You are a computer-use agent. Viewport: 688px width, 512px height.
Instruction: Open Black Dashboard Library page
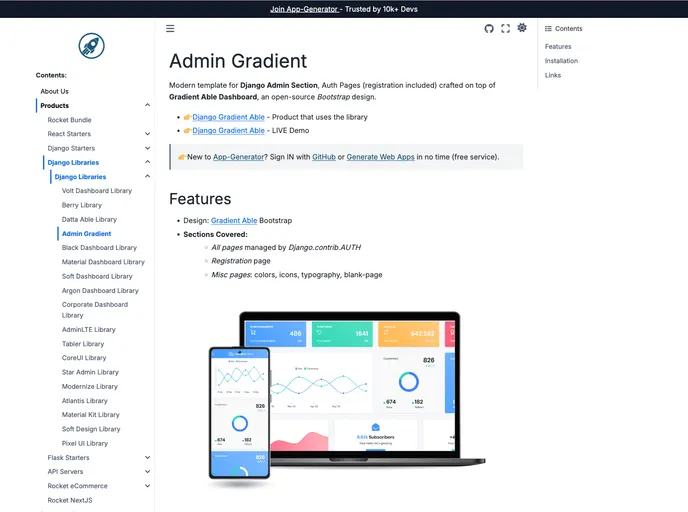(99, 247)
